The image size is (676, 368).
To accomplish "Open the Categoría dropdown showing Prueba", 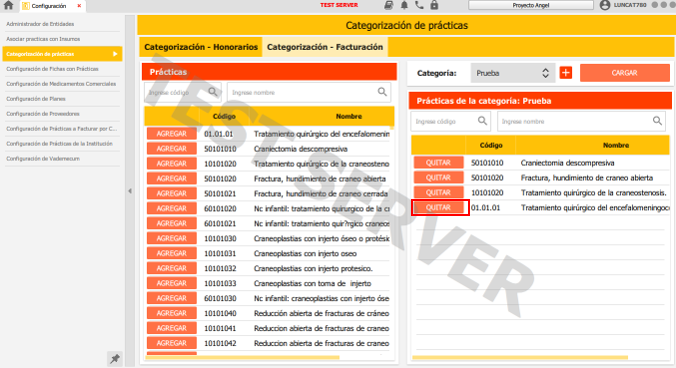I will [x=512, y=73].
